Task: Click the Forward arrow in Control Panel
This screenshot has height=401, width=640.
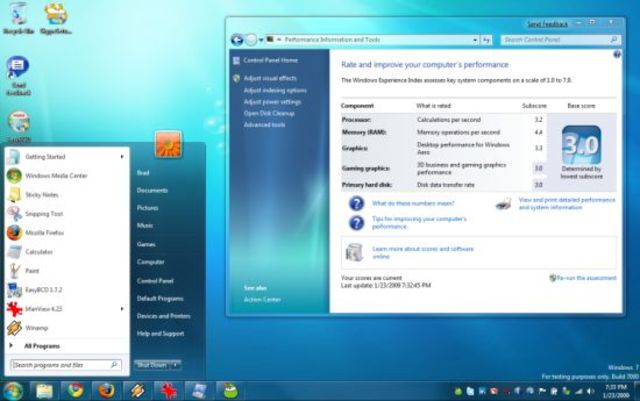Action: (x=251, y=40)
